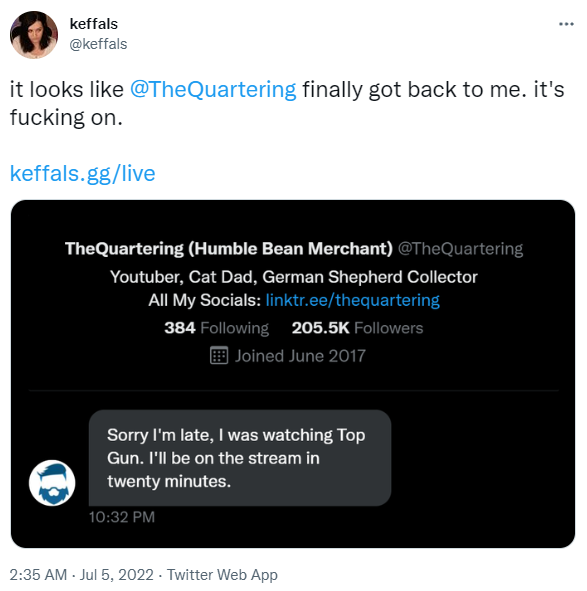Click the Youtuber, Cat Dad bio text
Viewport: 587px width, 591px height.
click(x=294, y=277)
